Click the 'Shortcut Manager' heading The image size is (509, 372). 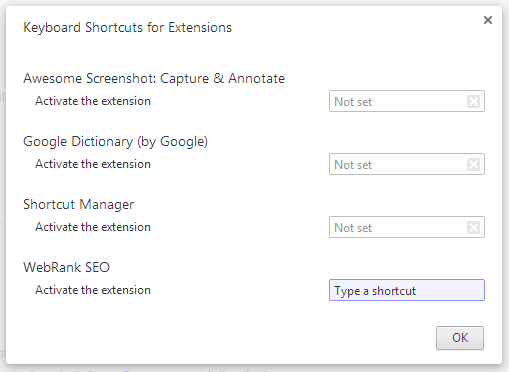tap(78, 205)
